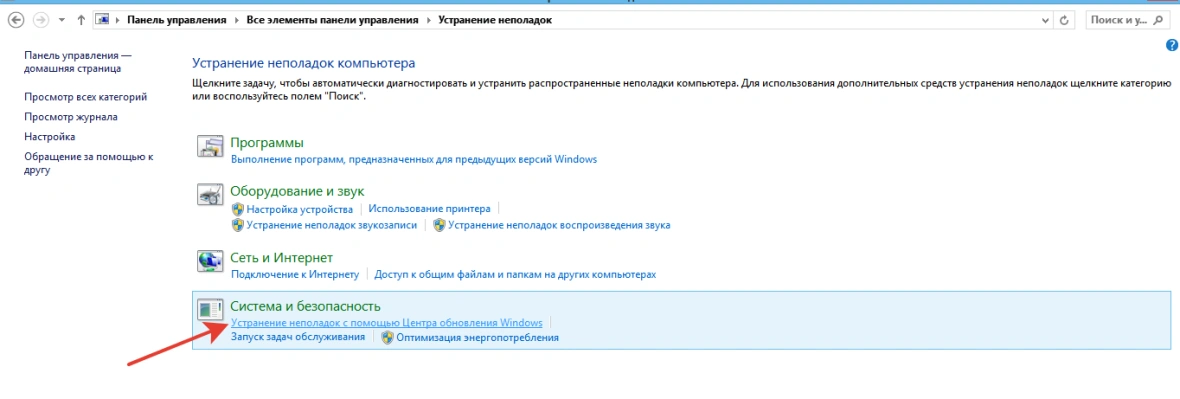Viewport: 1180px width, 399px height.
Task: Select 'Все элементы панели управления' breadcrumb
Action: 332,20
